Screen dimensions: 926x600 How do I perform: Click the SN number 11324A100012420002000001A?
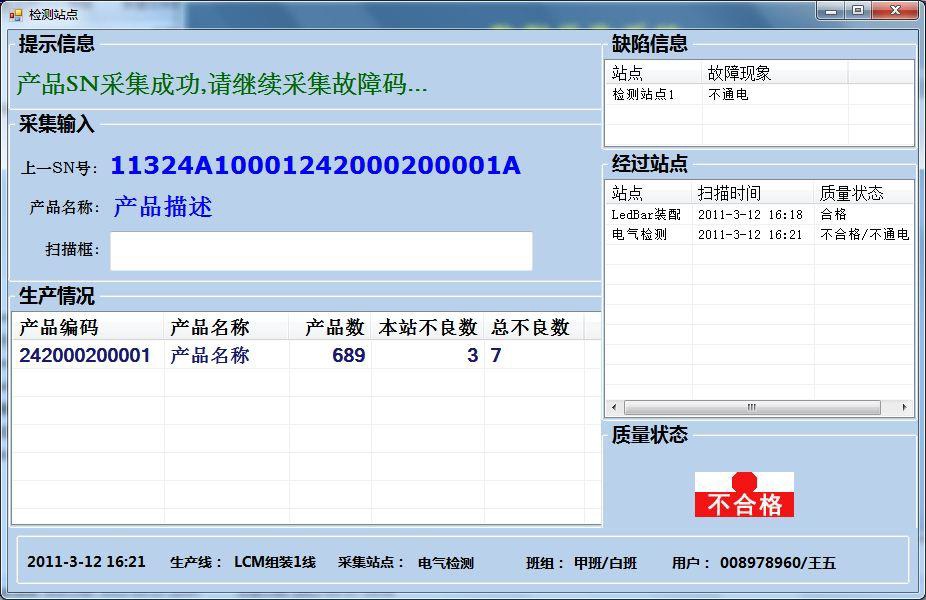[315, 165]
